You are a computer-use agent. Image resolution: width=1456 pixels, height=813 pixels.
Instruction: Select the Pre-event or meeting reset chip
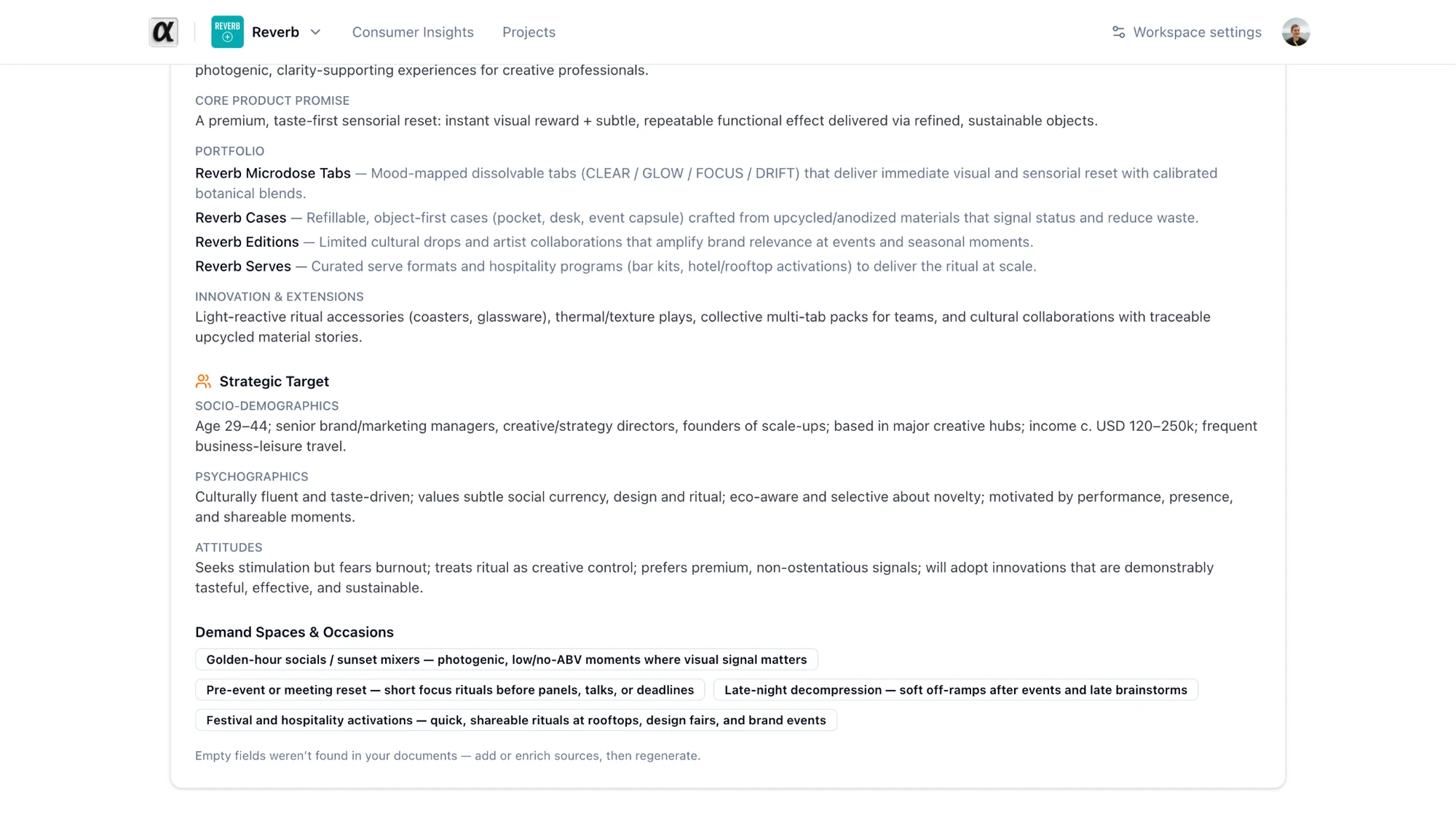point(450,690)
